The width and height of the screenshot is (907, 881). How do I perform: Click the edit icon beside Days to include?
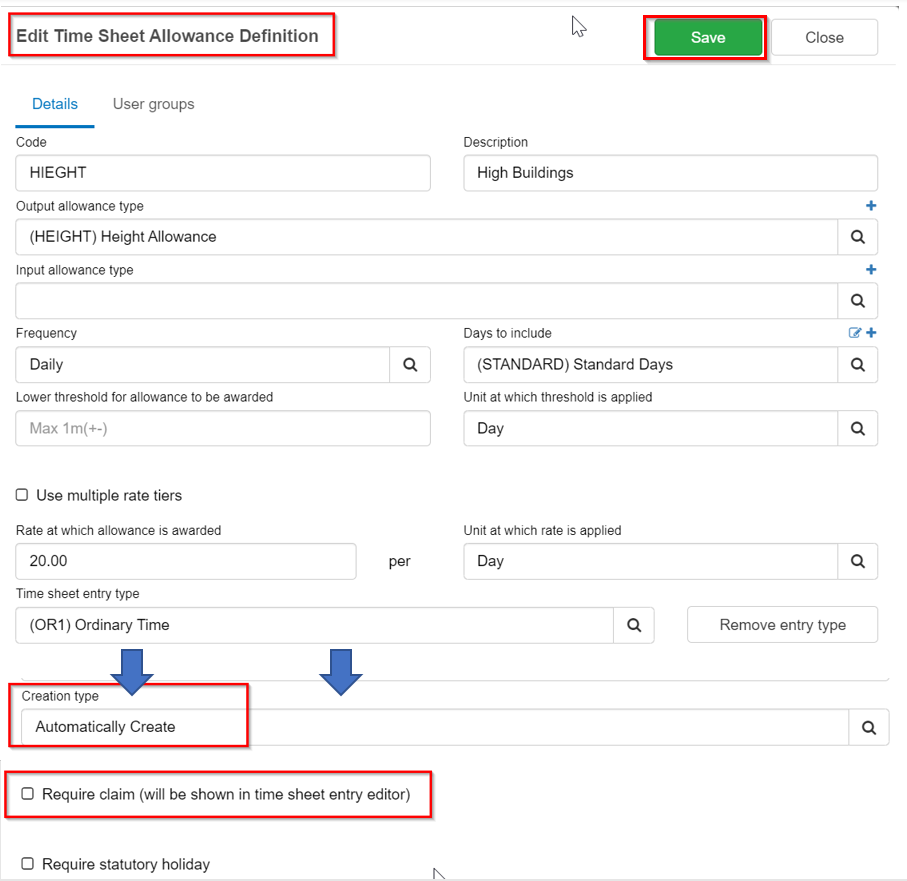point(854,333)
